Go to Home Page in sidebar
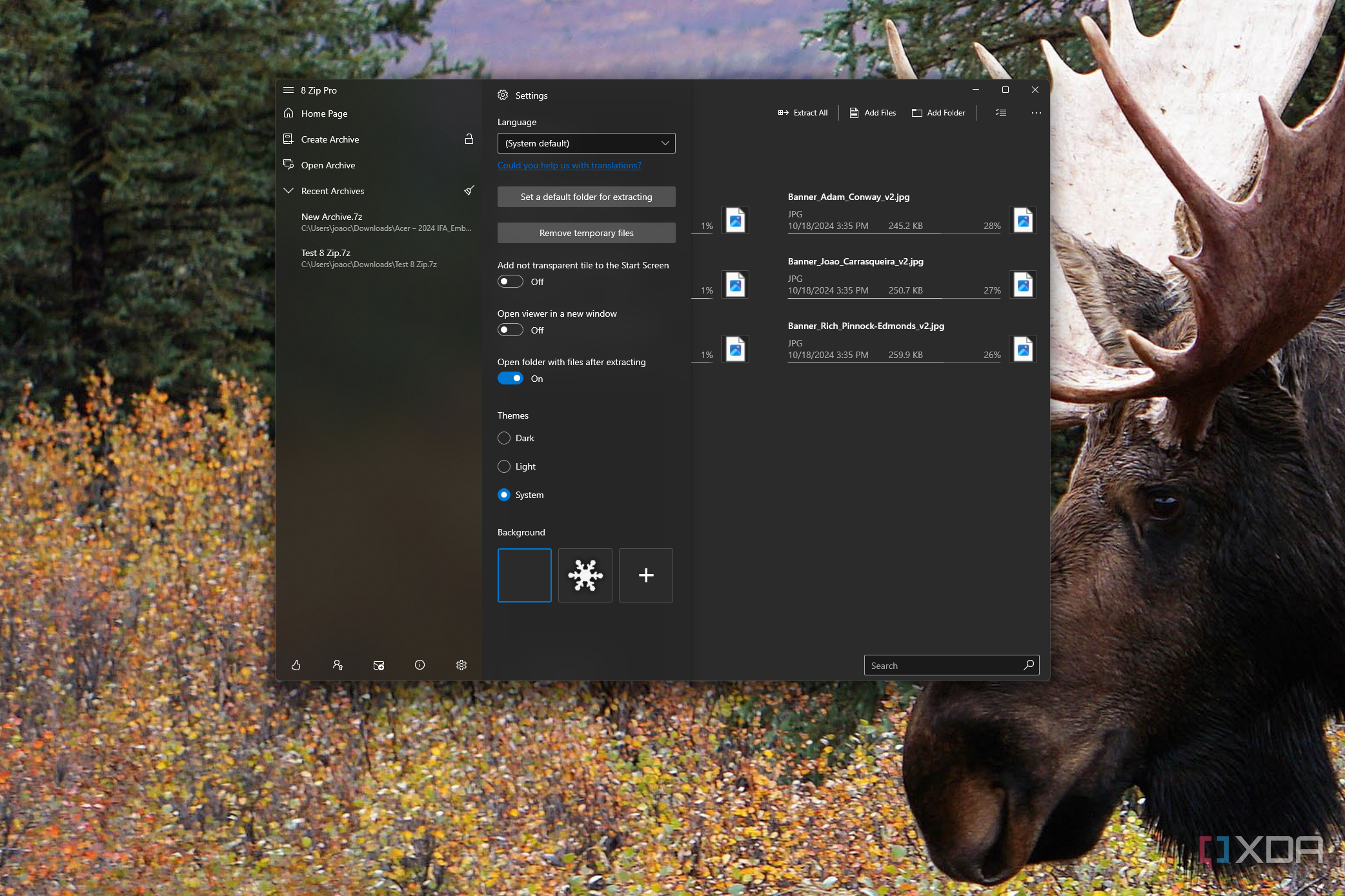The height and width of the screenshot is (896, 1345). click(379, 114)
